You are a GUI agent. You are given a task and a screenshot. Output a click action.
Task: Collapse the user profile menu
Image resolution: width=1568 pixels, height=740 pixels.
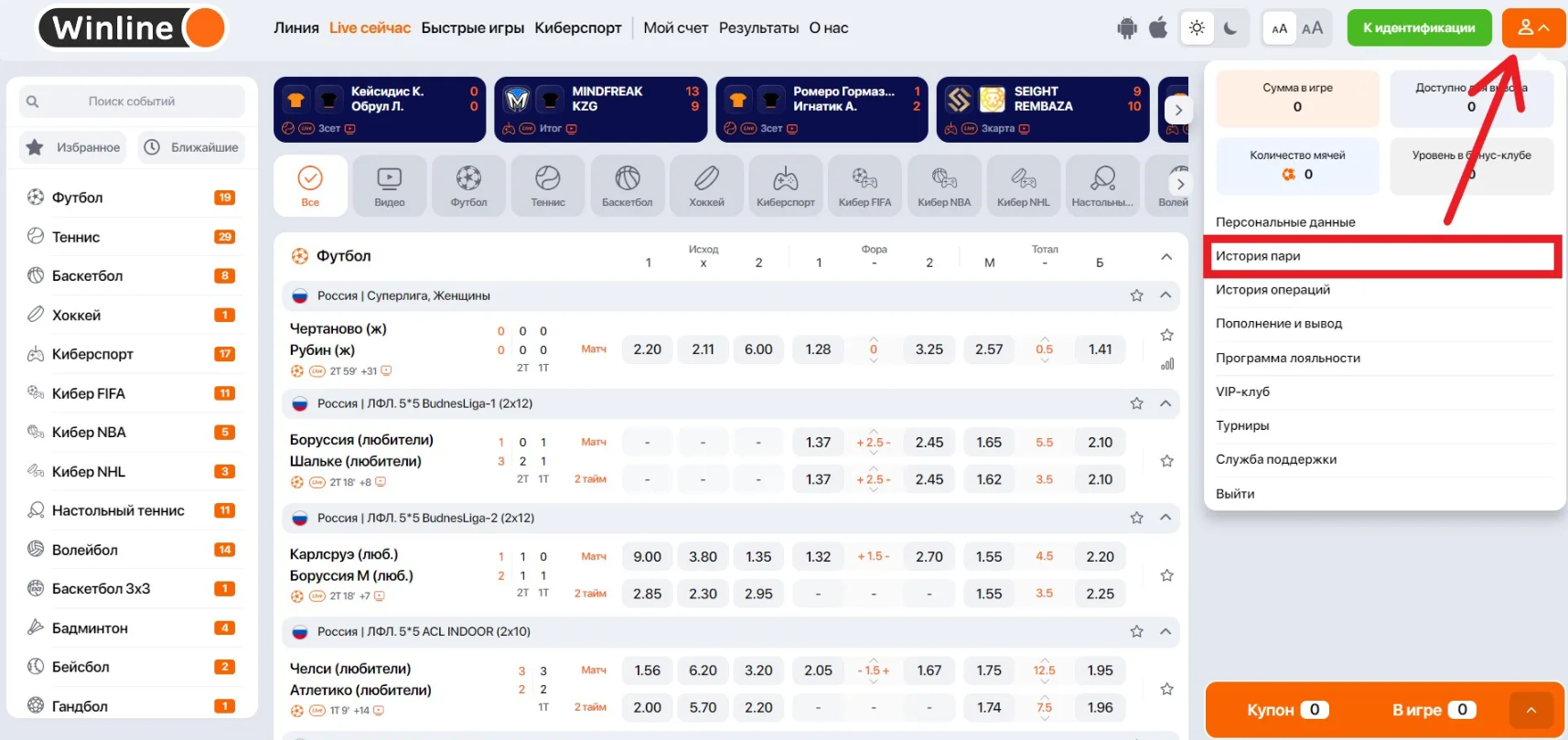coord(1533,28)
